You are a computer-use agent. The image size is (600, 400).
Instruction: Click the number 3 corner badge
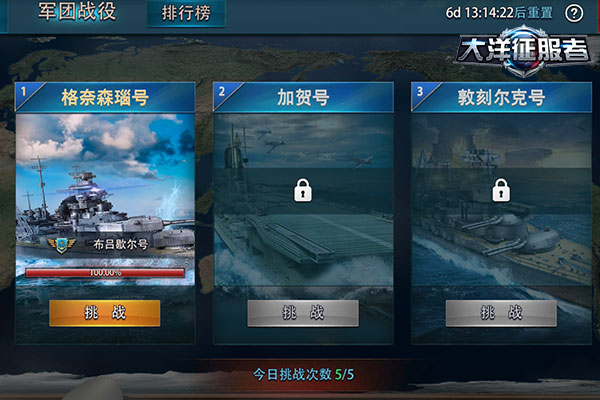pos(420,92)
